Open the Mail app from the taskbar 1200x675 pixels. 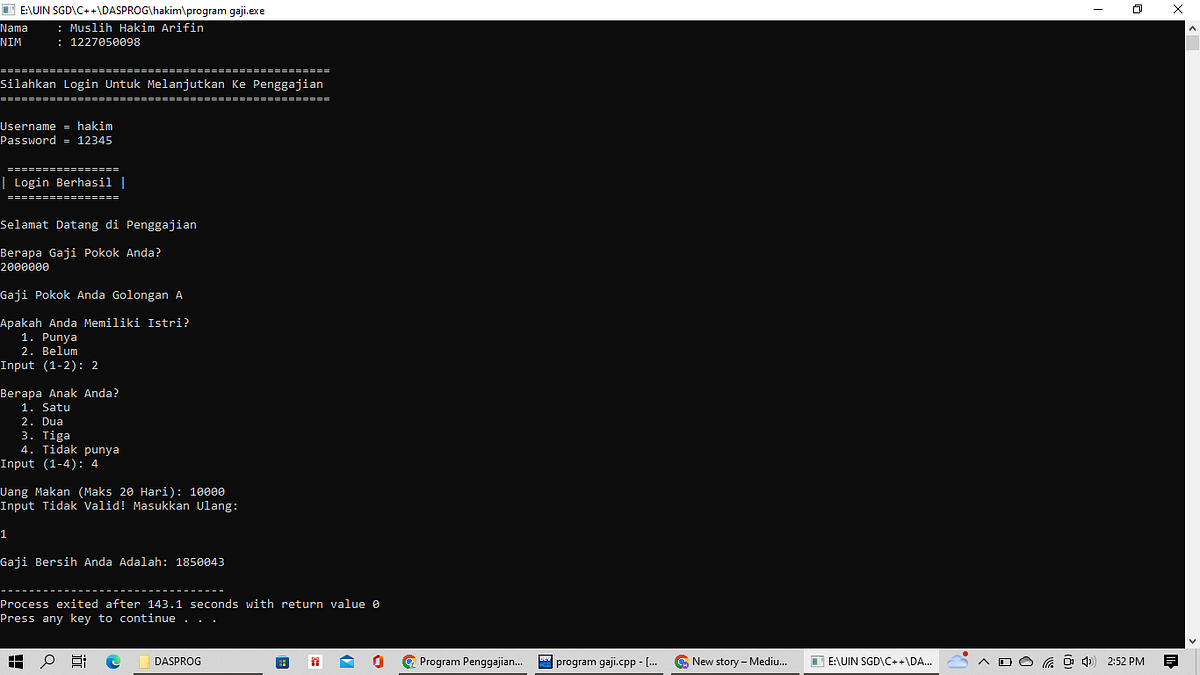(x=346, y=661)
